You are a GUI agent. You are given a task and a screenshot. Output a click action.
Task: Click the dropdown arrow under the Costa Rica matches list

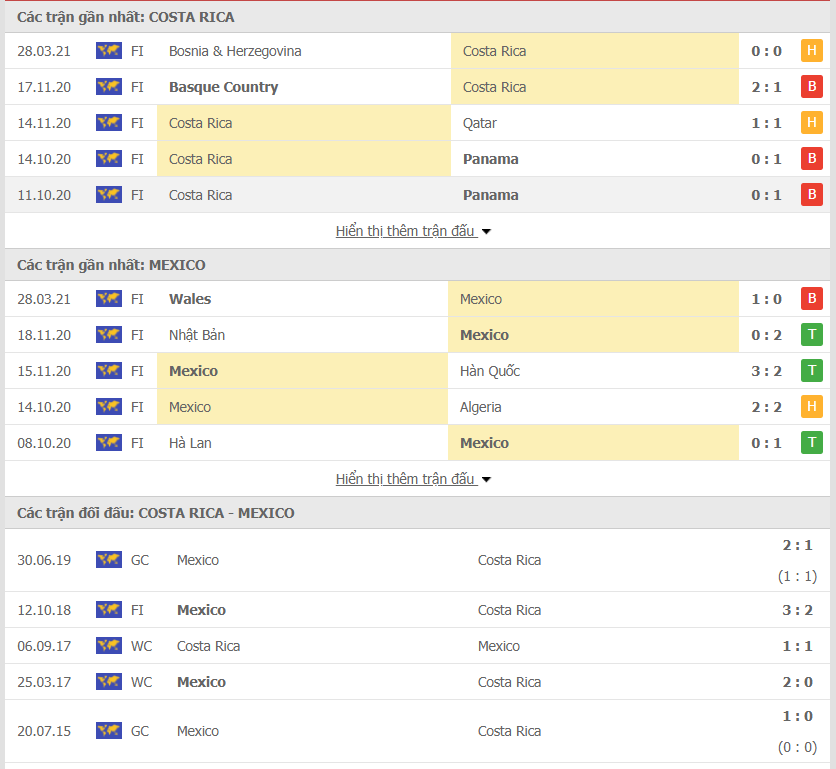(487, 232)
